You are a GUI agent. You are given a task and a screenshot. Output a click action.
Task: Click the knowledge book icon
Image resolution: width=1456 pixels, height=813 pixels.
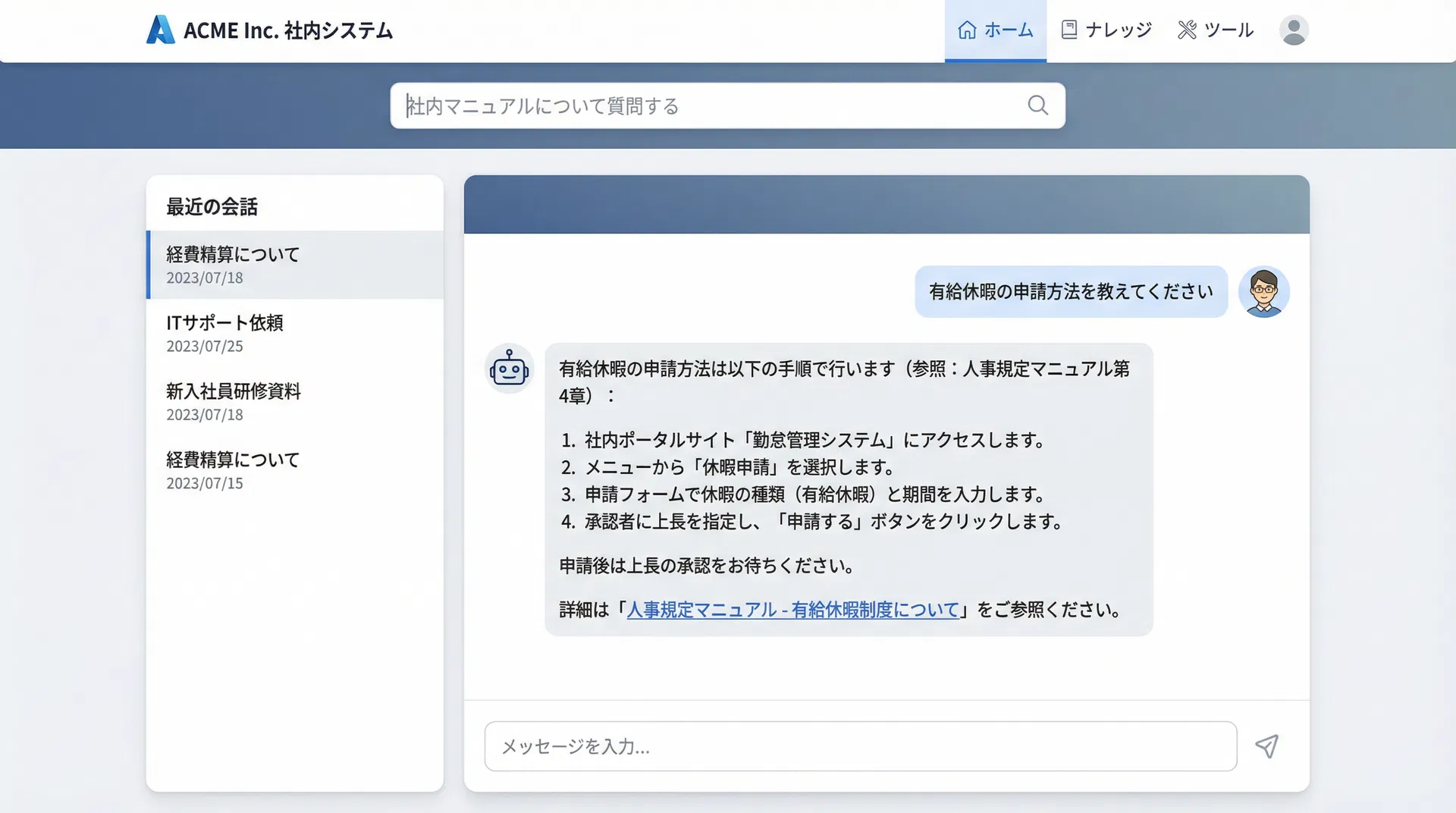pos(1069,29)
